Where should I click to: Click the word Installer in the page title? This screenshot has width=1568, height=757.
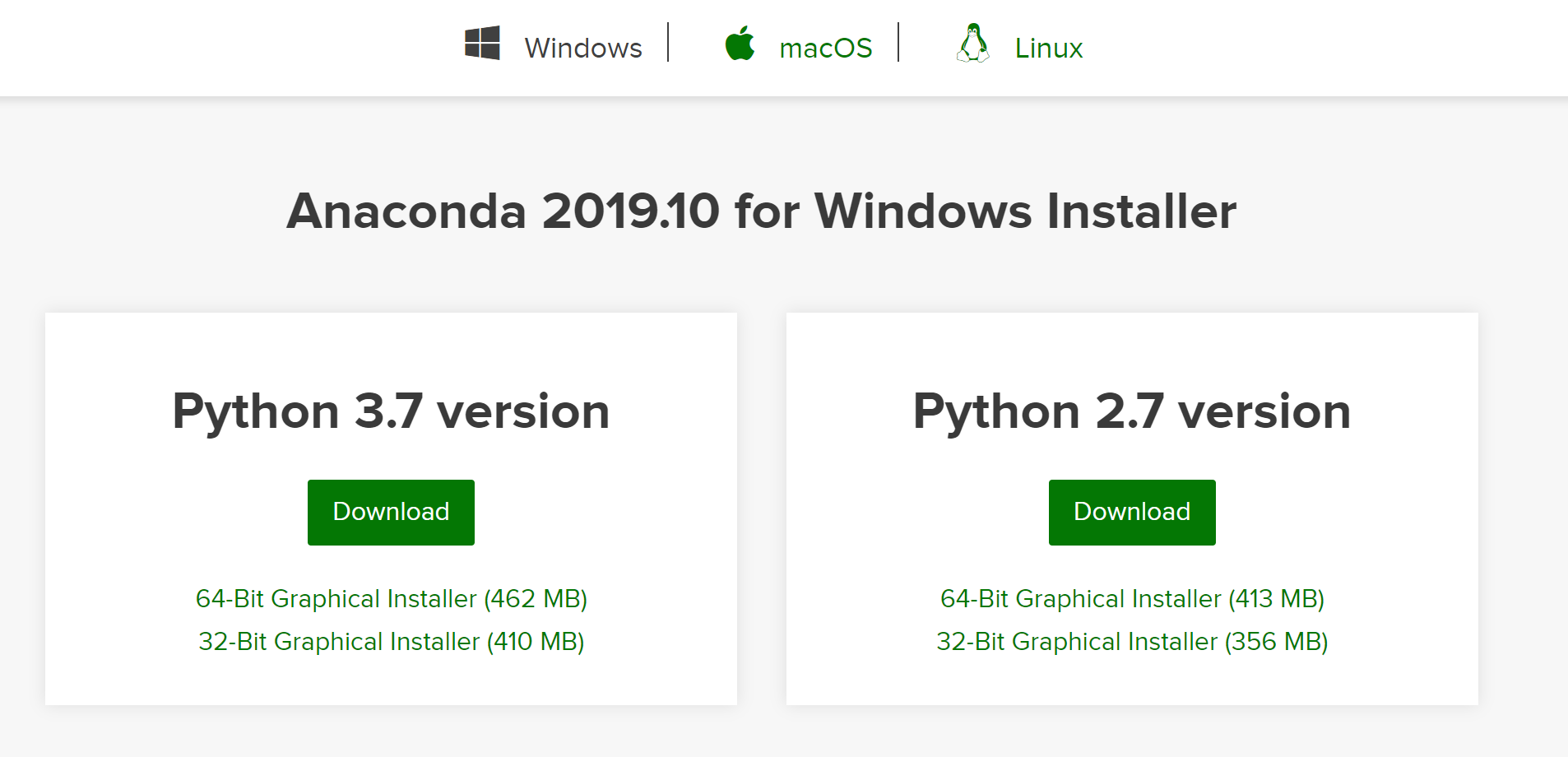pos(1141,211)
